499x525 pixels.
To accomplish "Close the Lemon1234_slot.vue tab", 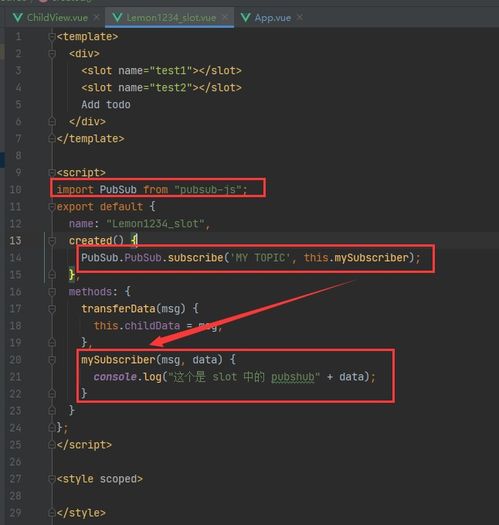I will point(225,17).
